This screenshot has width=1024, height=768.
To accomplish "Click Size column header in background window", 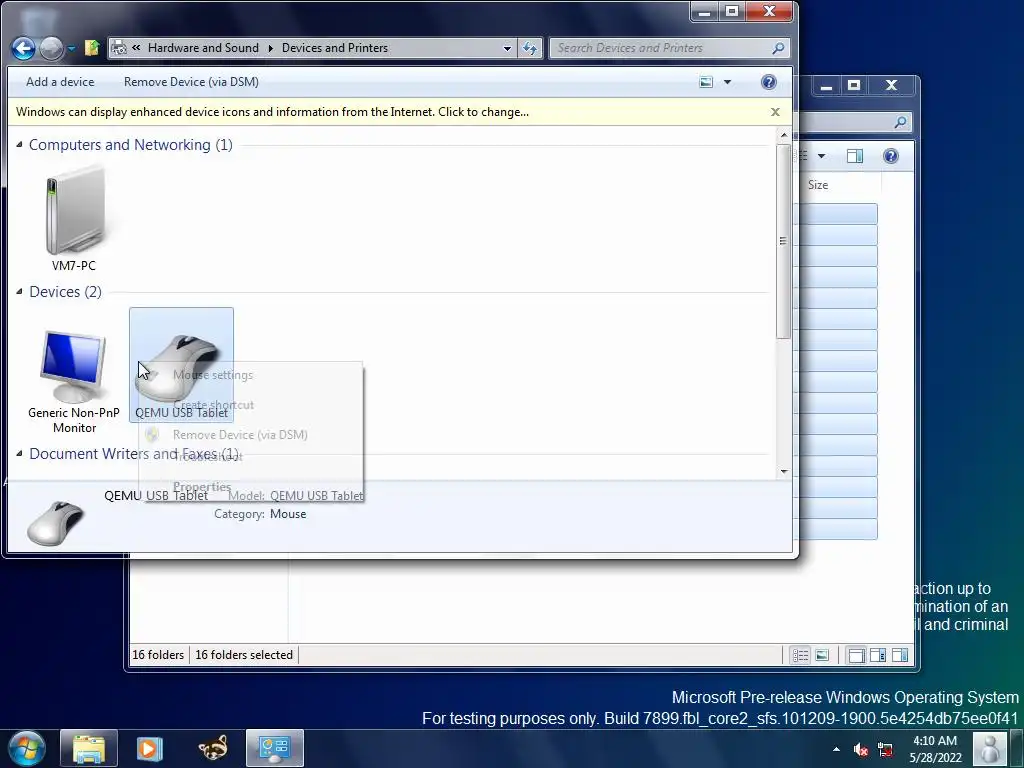I will [818, 185].
